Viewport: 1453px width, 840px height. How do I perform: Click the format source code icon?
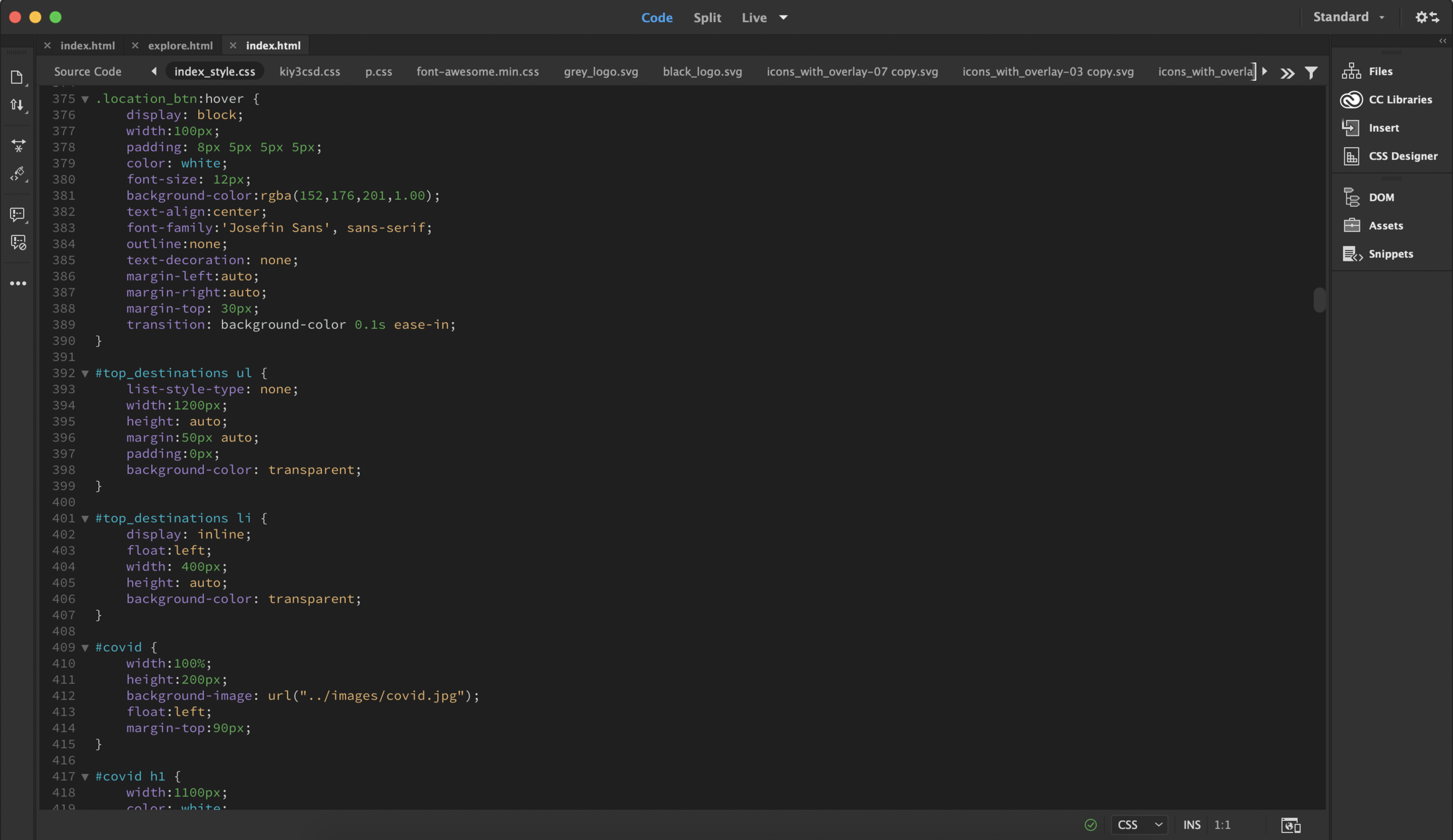pos(17,173)
